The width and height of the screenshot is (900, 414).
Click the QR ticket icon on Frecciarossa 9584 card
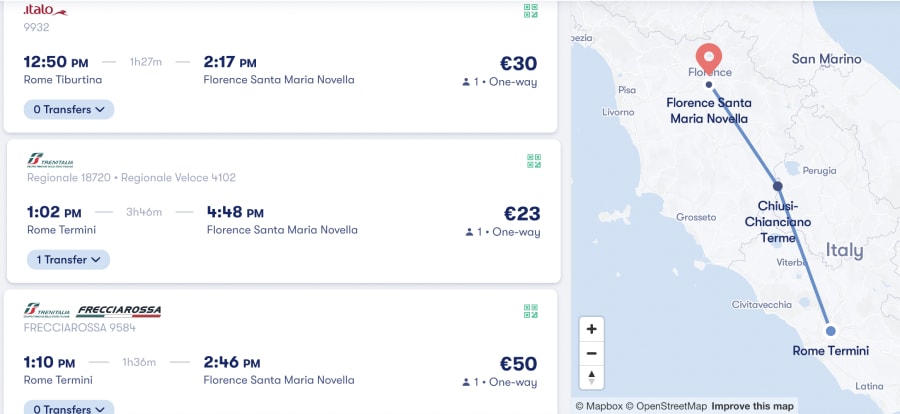pyautogui.click(x=531, y=311)
